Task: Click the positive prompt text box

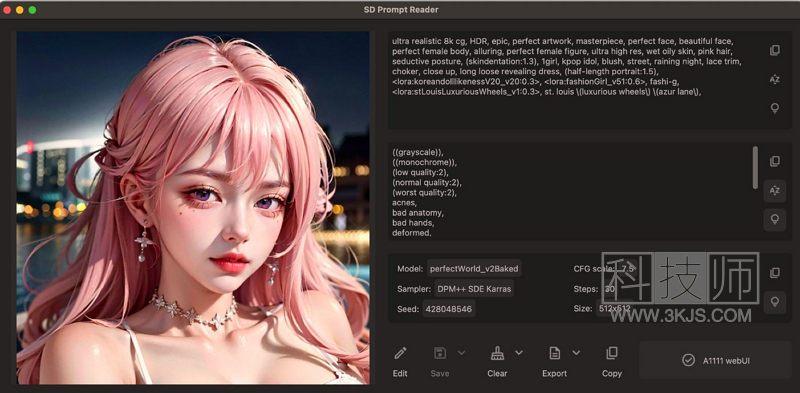Action: click(574, 80)
